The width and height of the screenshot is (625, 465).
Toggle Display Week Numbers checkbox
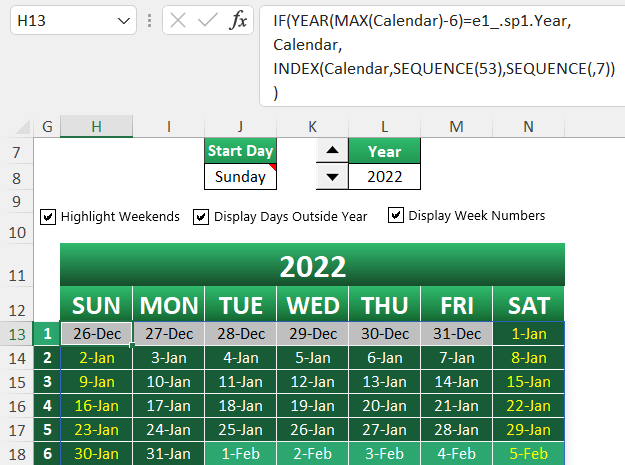point(396,215)
